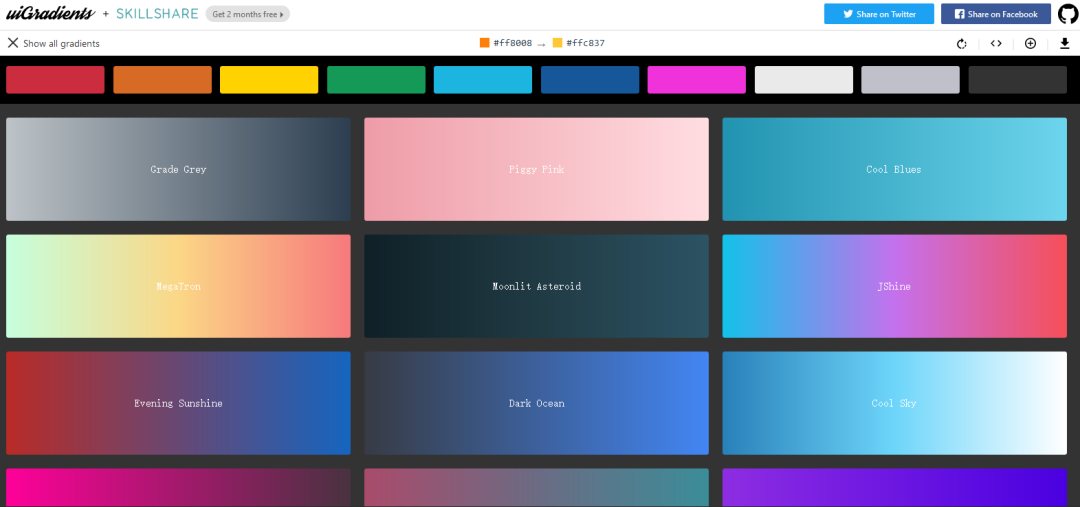Image resolution: width=1080 pixels, height=507 pixels.
Task: Select the Cool Blues gradient
Action: (x=895, y=169)
